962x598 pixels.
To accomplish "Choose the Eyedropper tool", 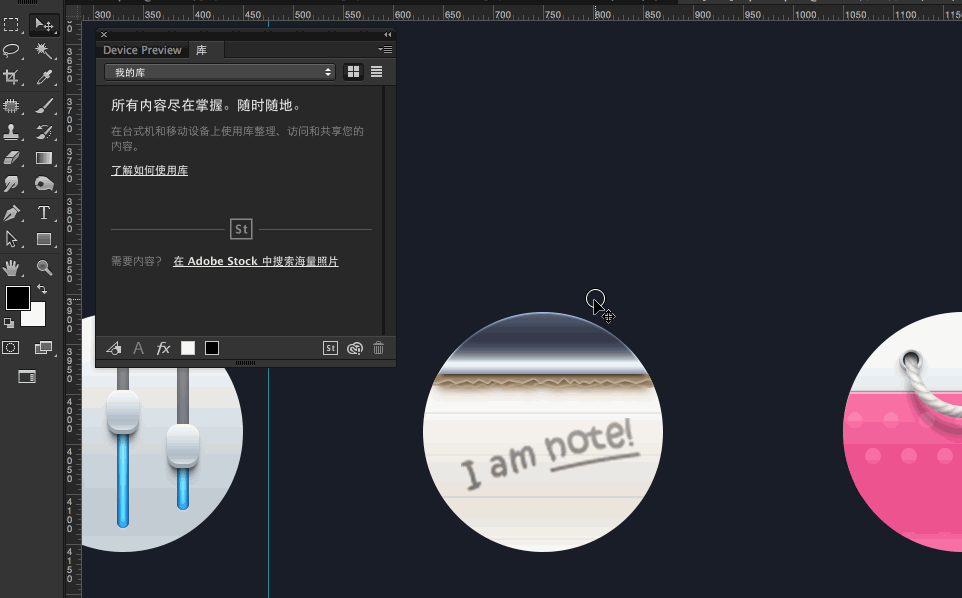I will pos(44,77).
